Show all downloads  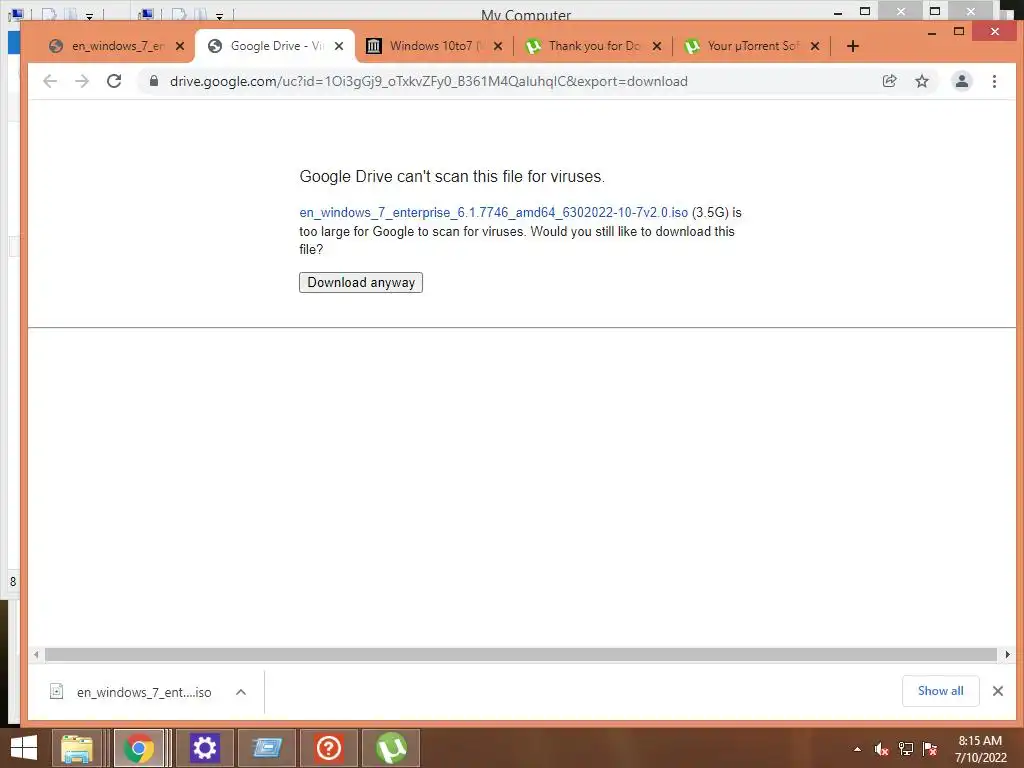pos(940,691)
